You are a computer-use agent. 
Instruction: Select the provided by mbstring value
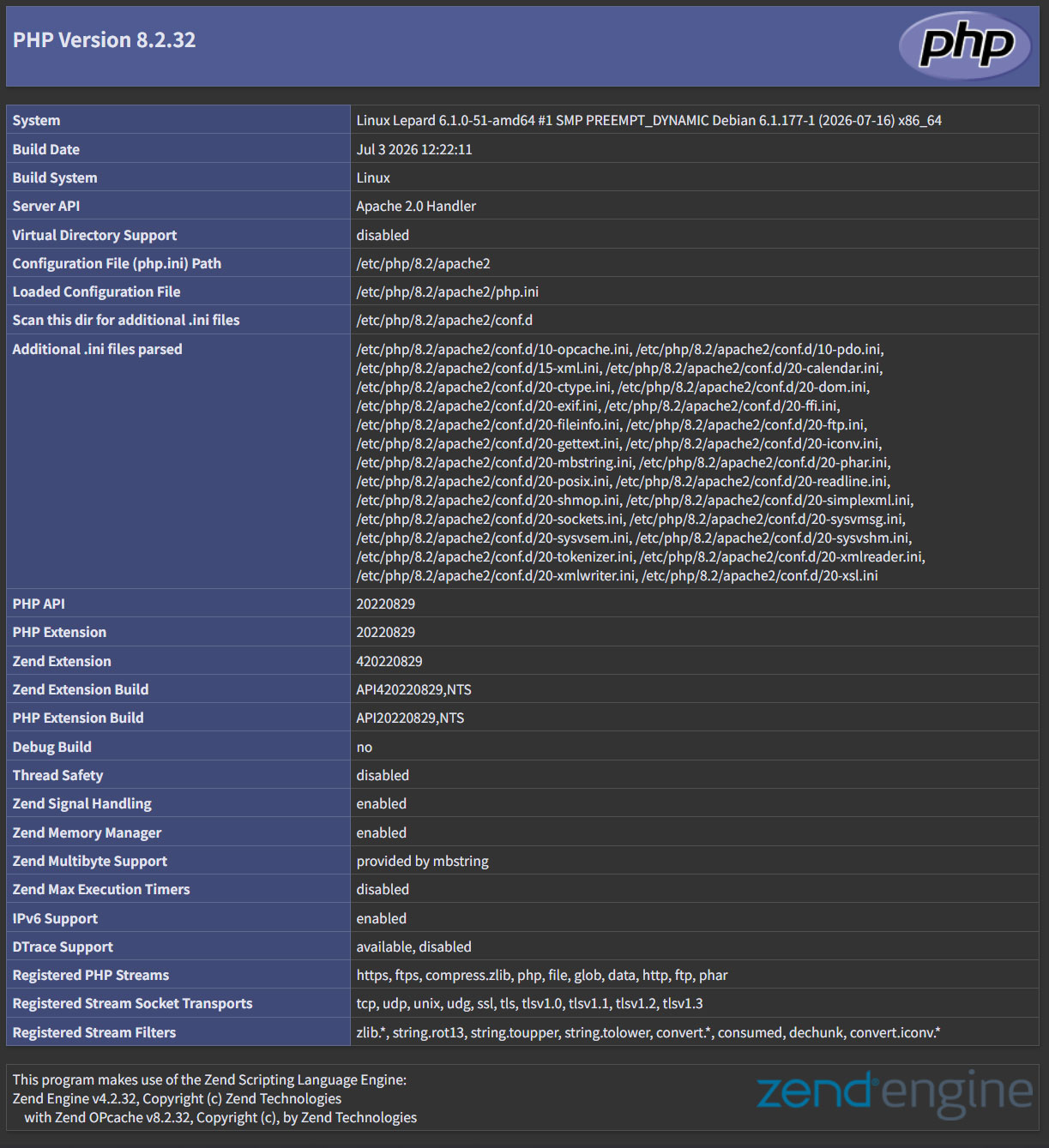(x=423, y=861)
